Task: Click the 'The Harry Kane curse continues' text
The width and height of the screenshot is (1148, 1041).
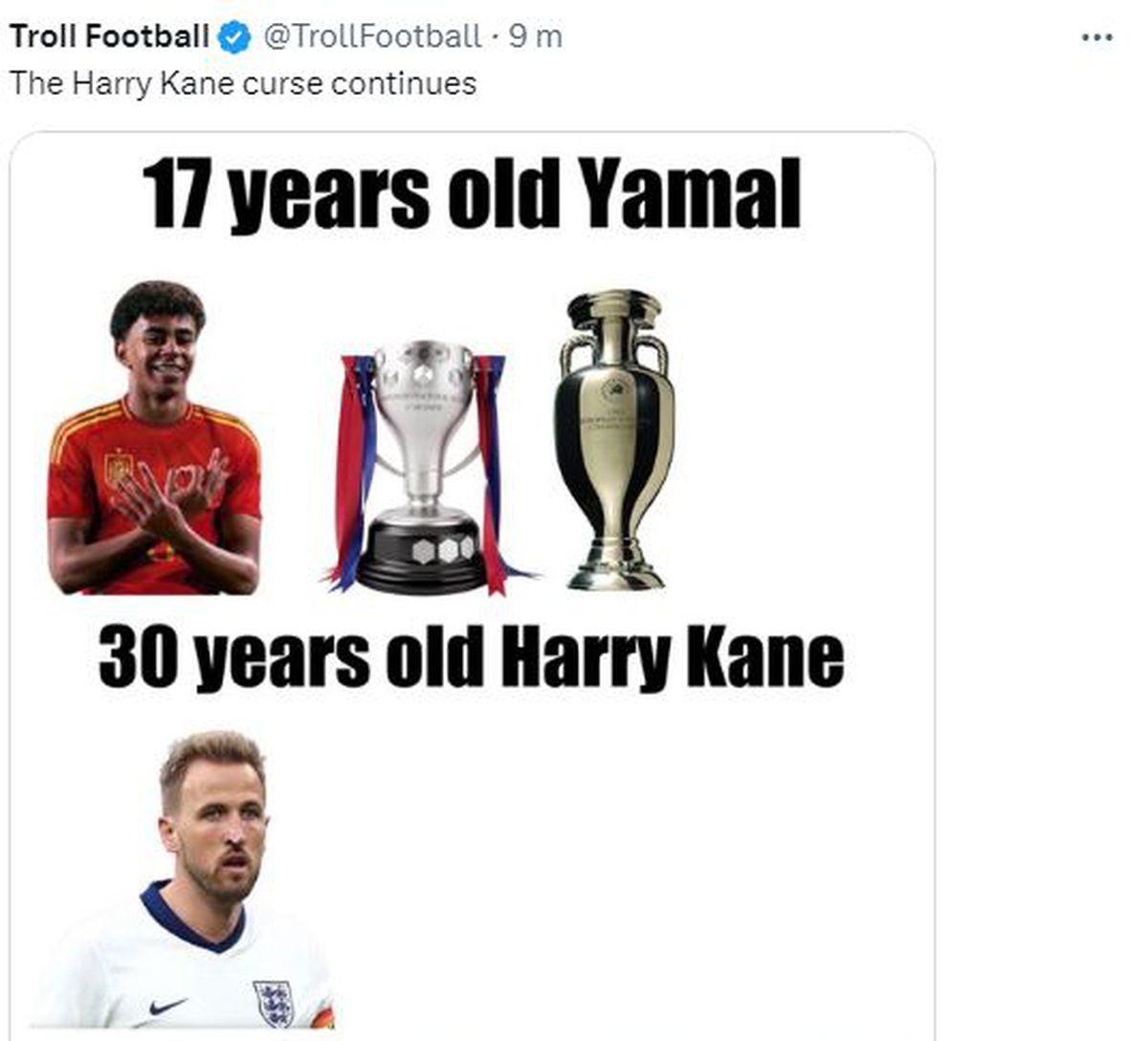Action: click(x=243, y=83)
